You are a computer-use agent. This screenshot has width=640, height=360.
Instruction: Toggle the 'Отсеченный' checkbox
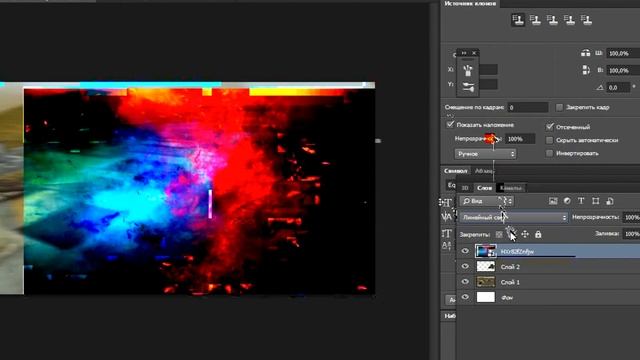(549, 127)
